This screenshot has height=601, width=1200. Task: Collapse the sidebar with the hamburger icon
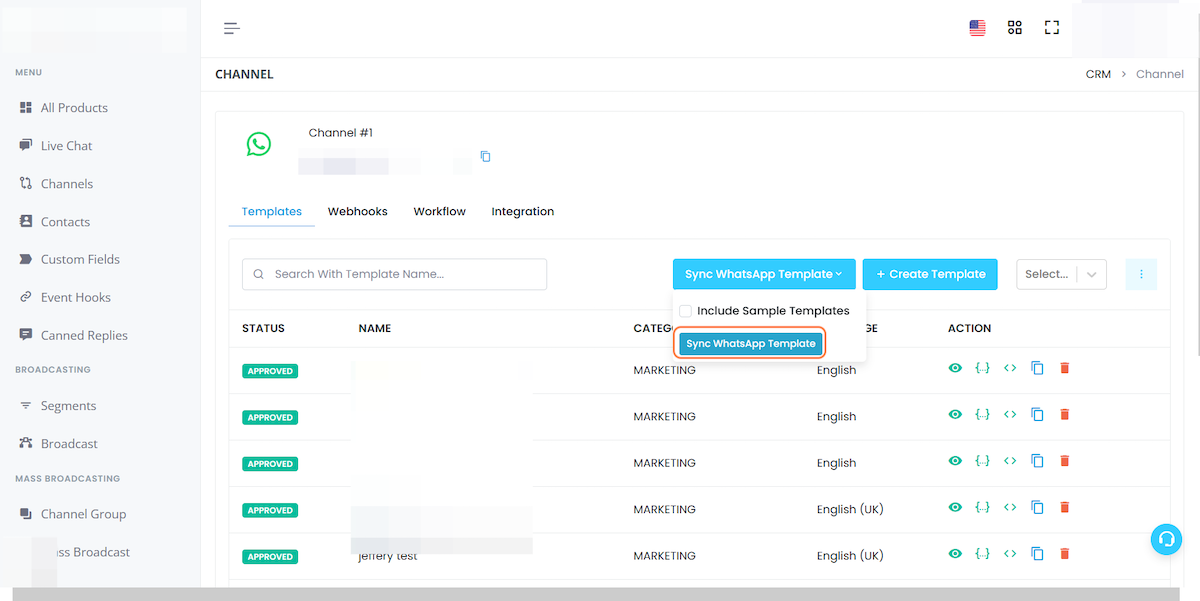tap(232, 28)
